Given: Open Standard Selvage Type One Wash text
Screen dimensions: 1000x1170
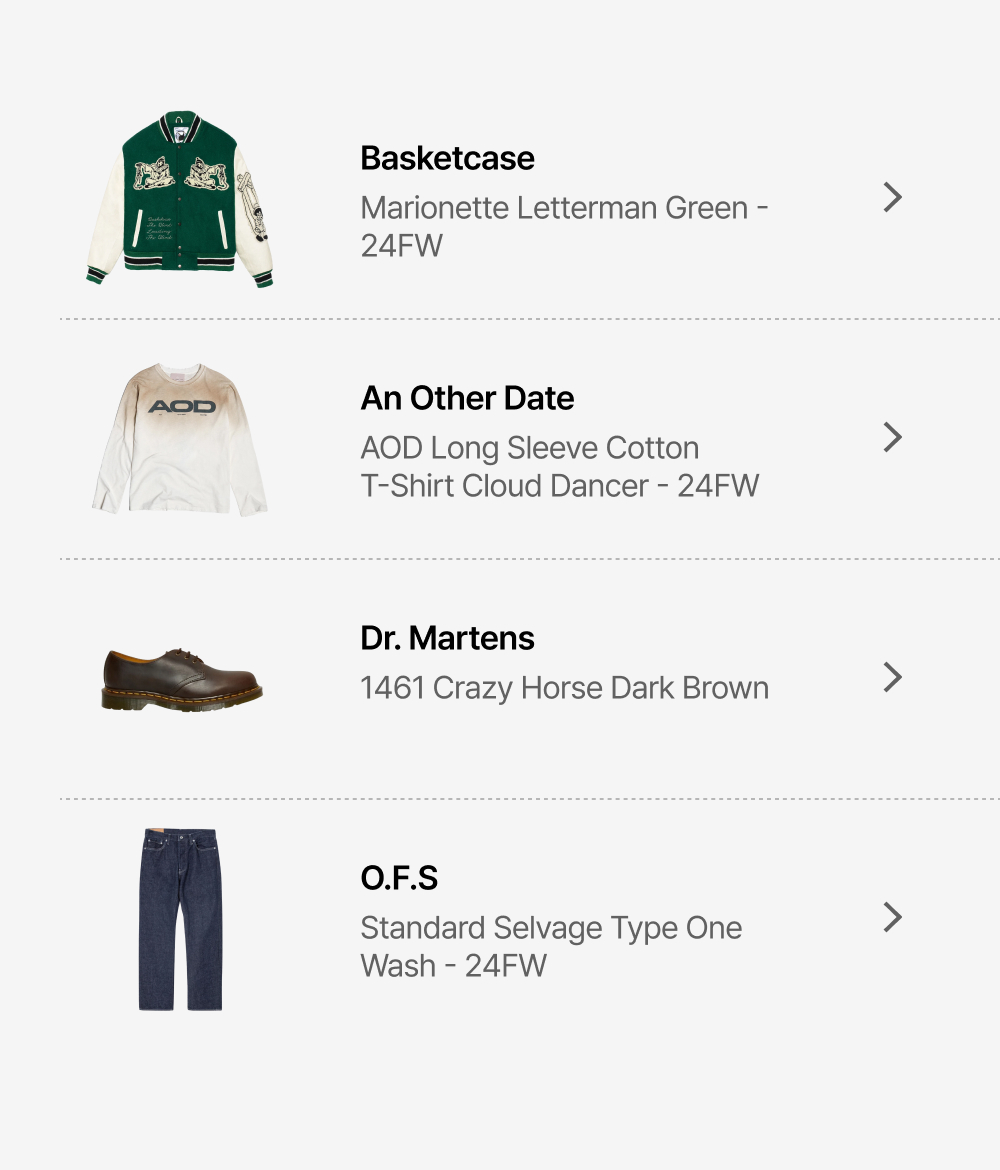Looking at the screenshot, I should (x=551, y=946).
